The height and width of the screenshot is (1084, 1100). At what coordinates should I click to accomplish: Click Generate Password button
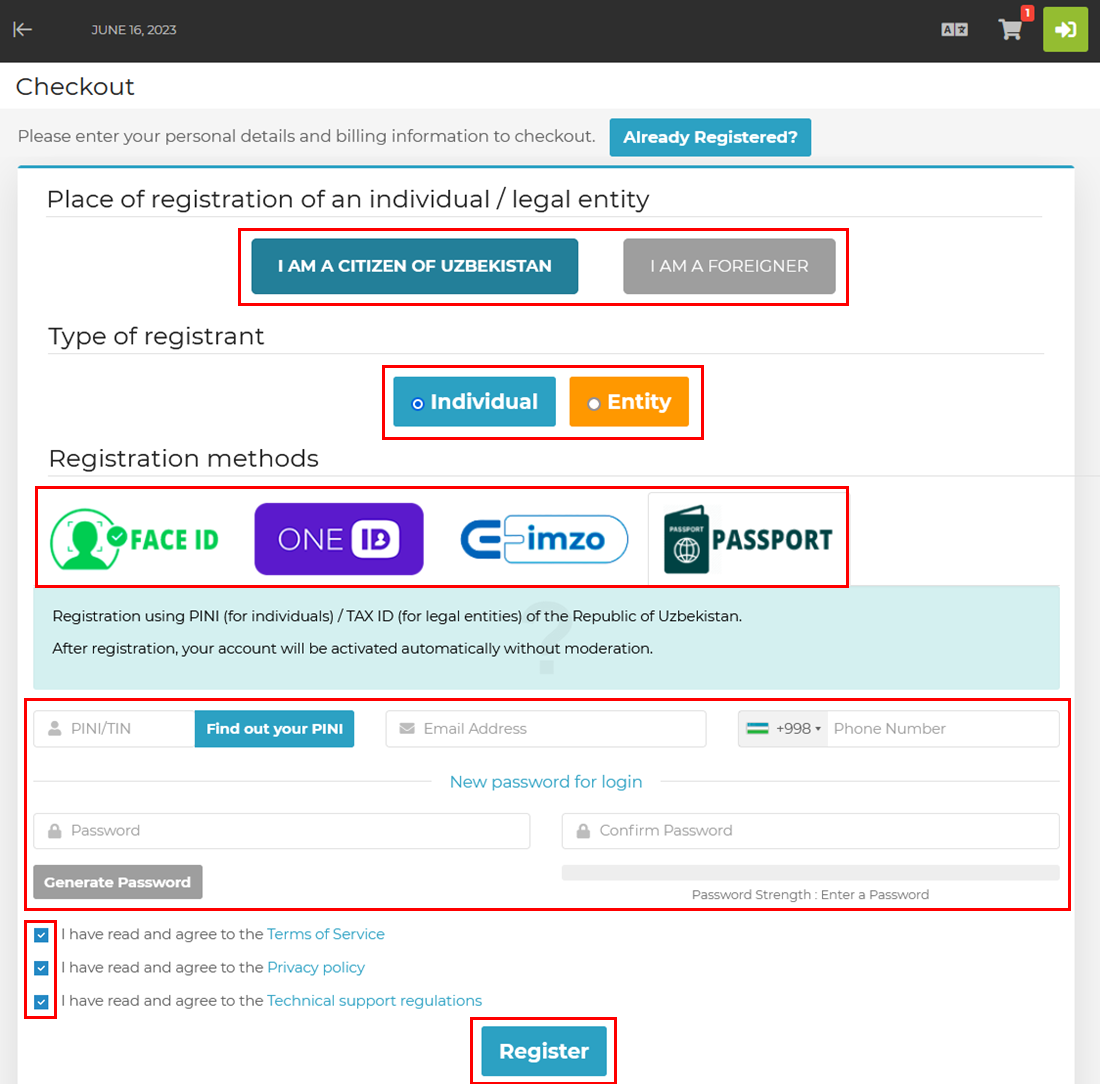click(x=118, y=882)
